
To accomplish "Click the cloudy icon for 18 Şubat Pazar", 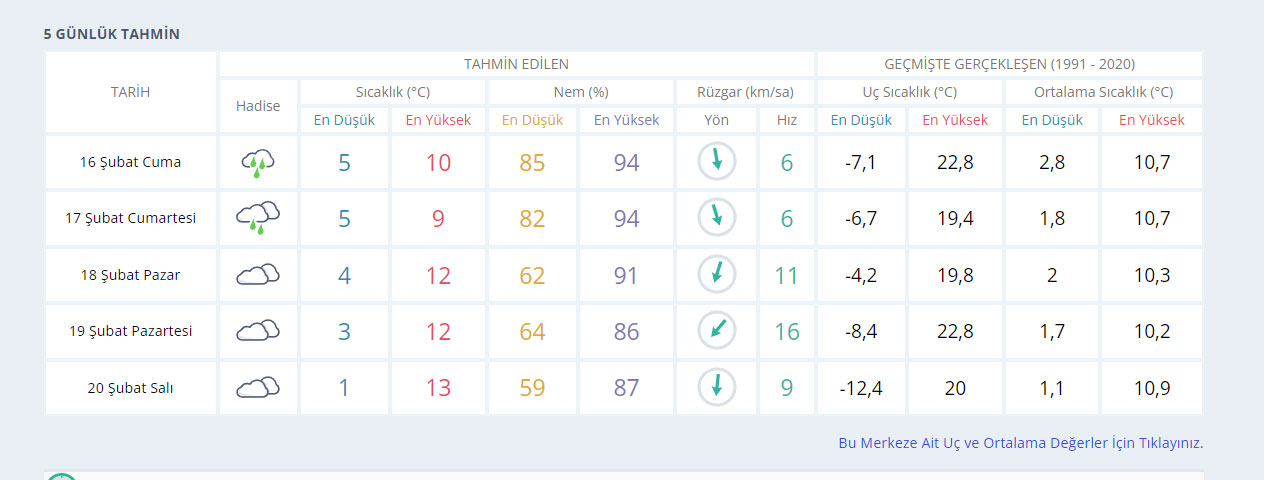I will (258, 275).
